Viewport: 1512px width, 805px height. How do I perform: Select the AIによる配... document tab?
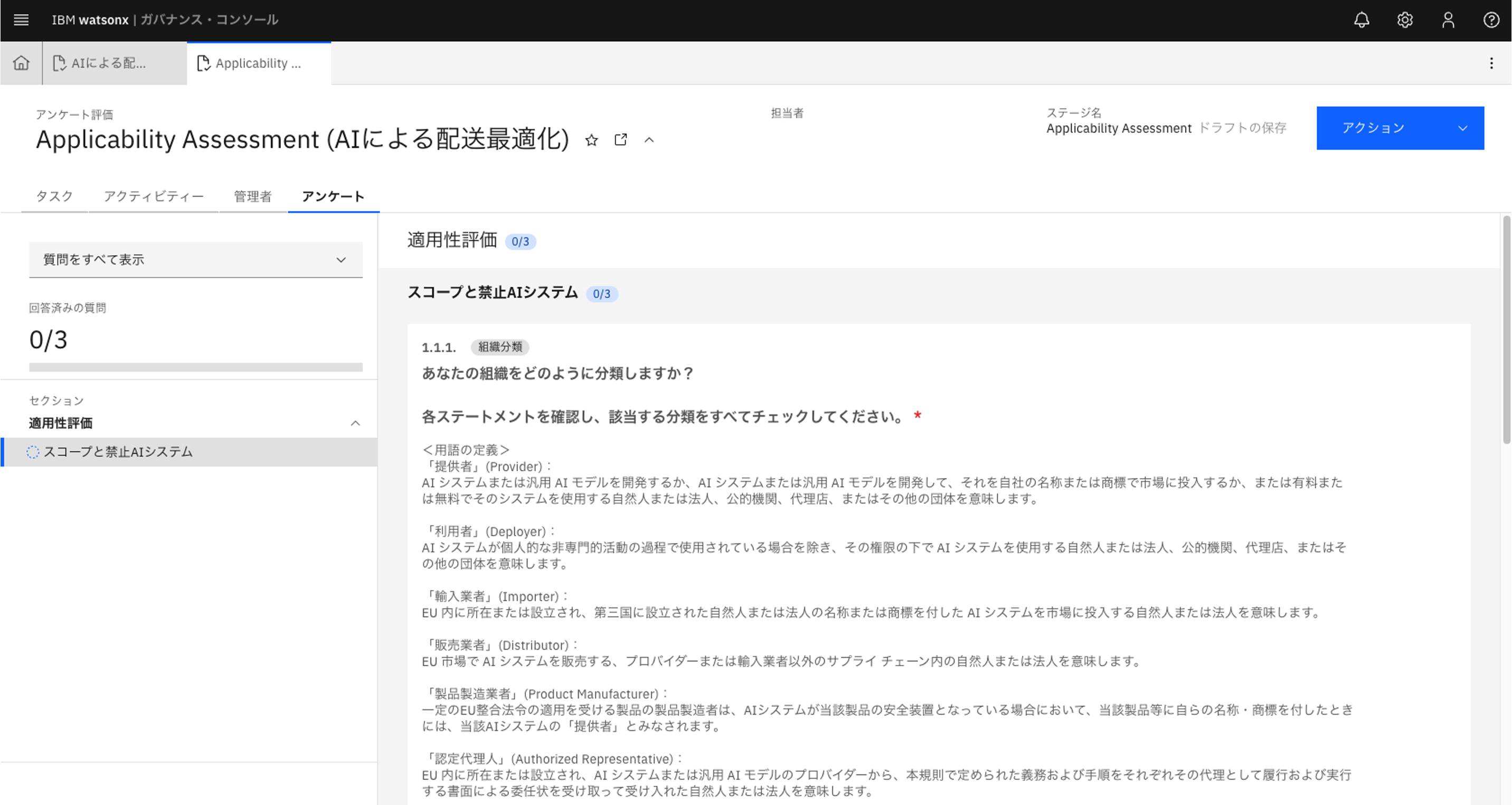pyautogui.click(x=109, y=63)
